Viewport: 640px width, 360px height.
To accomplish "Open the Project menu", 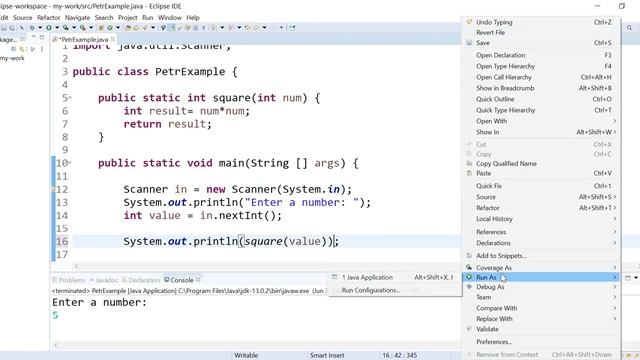I will tap(128, 18).
